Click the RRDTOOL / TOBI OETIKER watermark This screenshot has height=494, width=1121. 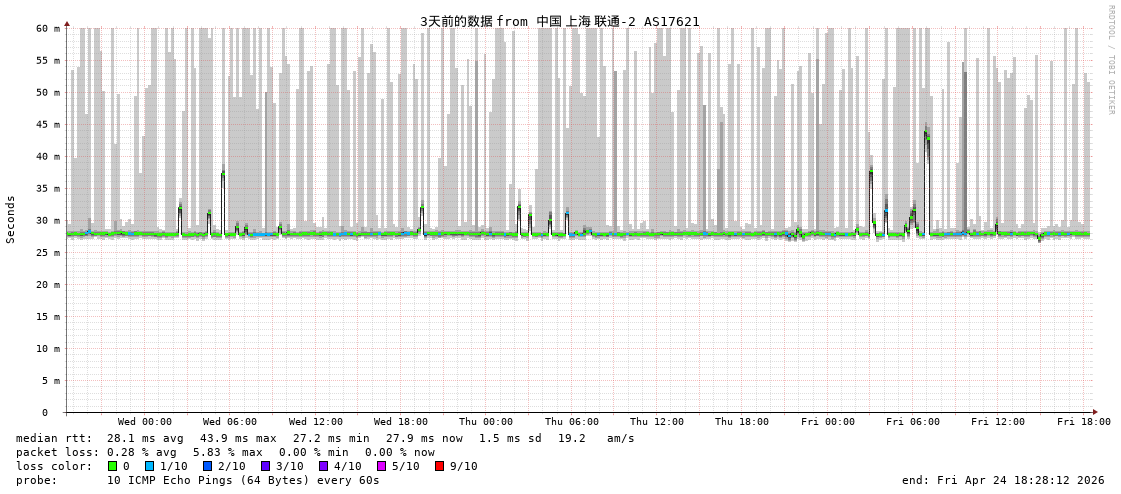point(1110,60)
